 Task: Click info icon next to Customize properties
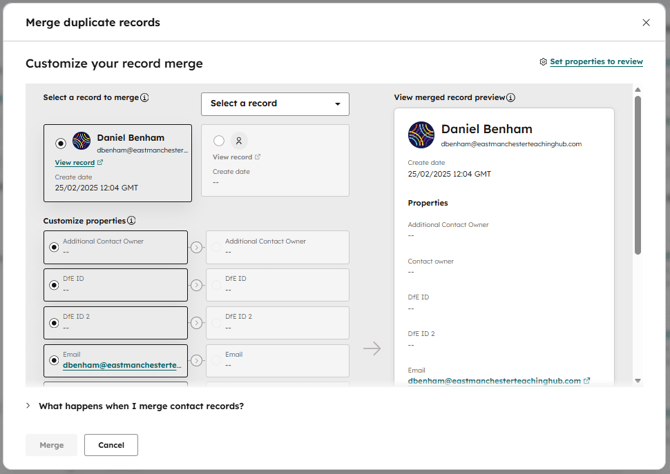click(131, 221)
